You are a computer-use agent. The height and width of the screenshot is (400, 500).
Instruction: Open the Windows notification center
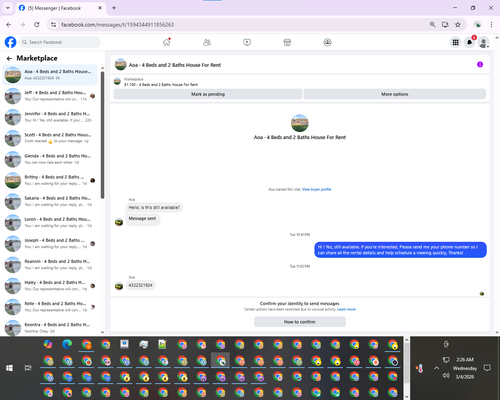coord(487,368)
